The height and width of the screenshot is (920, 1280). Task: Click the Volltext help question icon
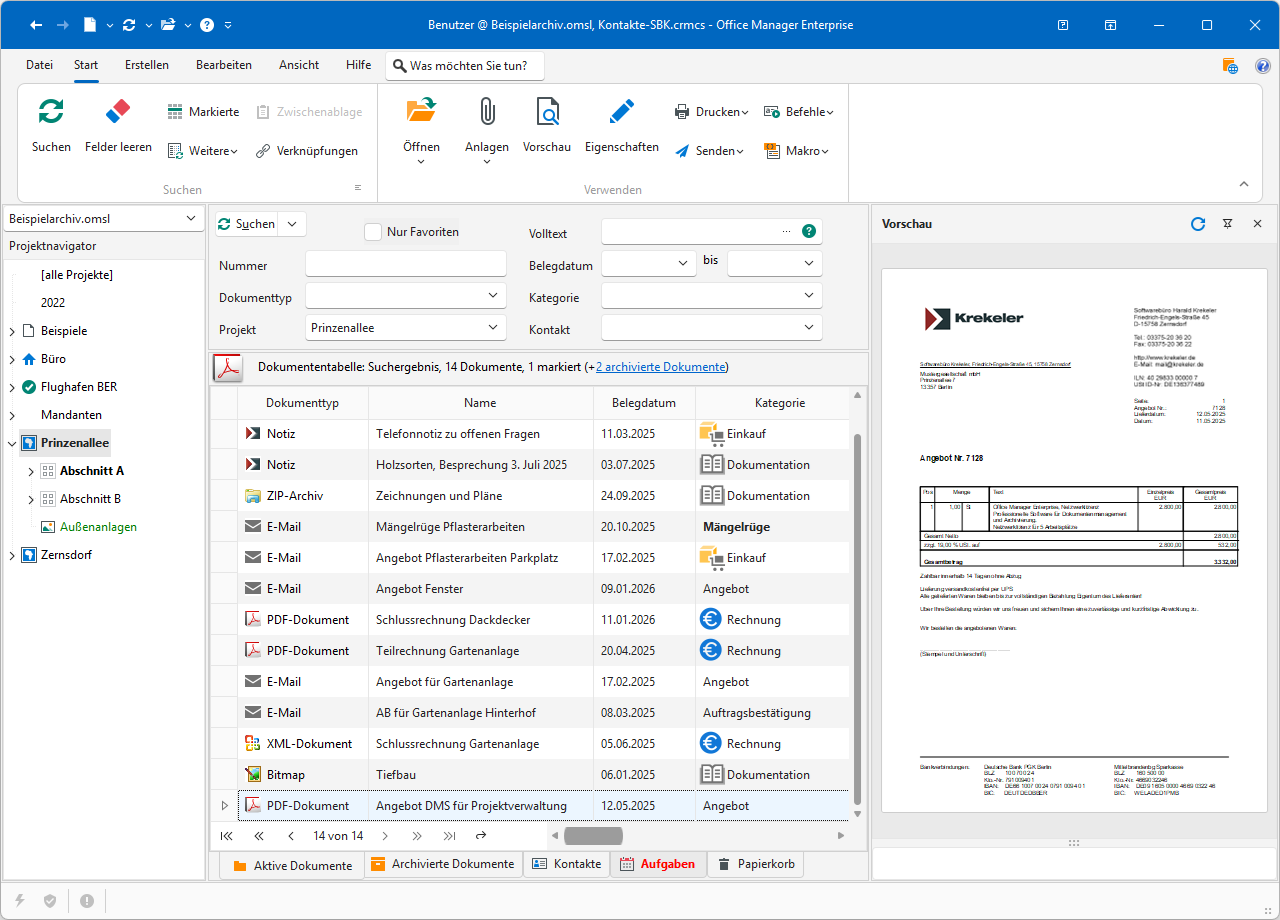pos(809,232)
